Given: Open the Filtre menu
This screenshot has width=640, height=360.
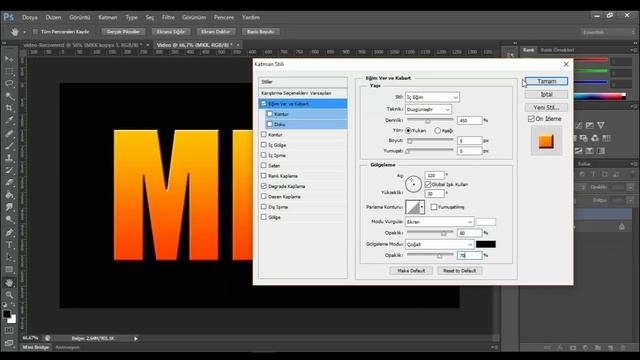Looking at the screenshot, I should tap(168, 17).
